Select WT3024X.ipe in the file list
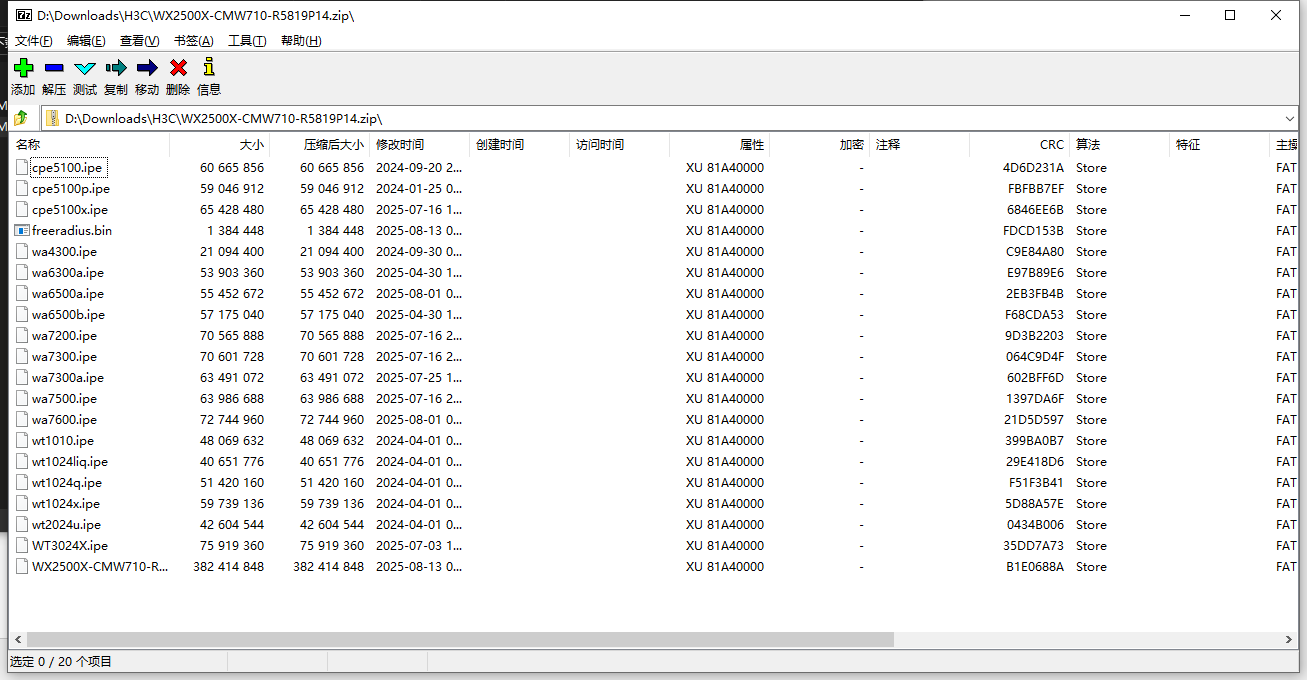 (x=69, y=546)
